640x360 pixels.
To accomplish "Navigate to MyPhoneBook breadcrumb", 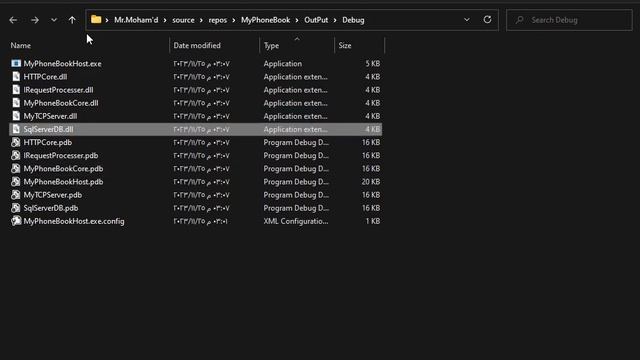I will coord(265,20).
